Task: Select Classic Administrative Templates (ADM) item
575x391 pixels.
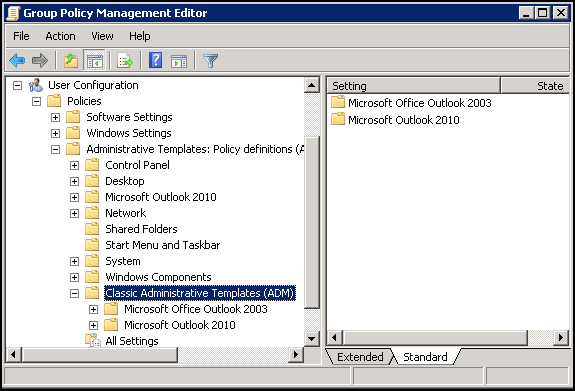Action: tap(200, 293)
